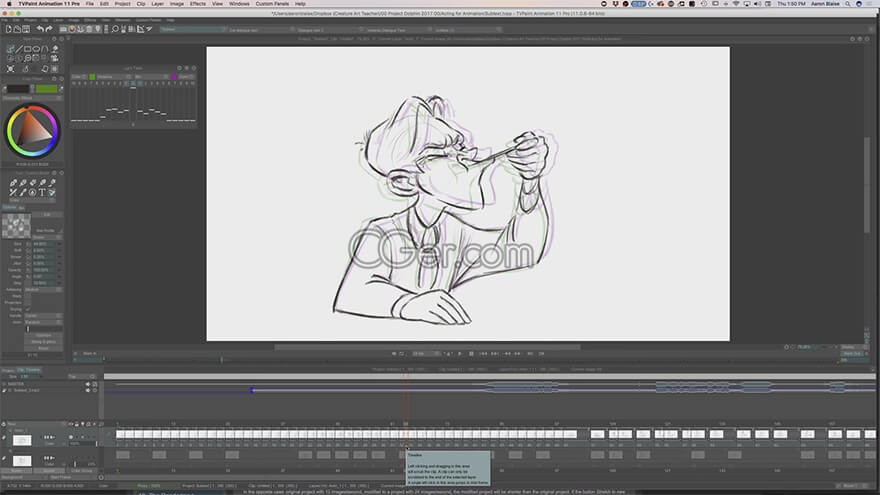
Task: Select the spline curve tool
Action: coord(44,49)
